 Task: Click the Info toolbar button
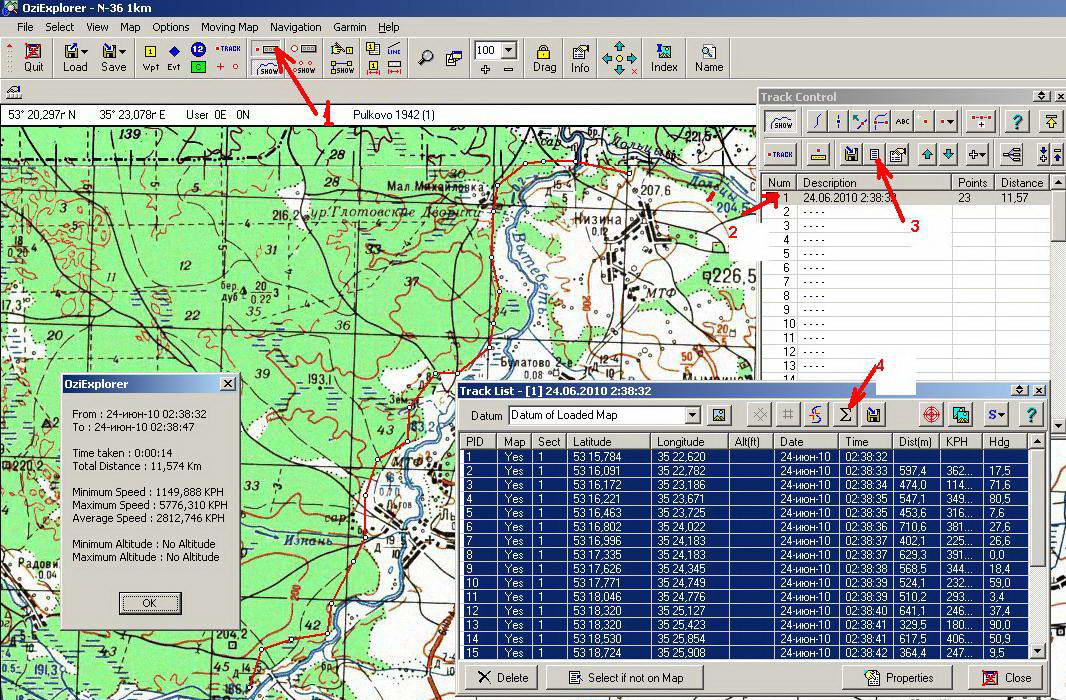(580, 58)
